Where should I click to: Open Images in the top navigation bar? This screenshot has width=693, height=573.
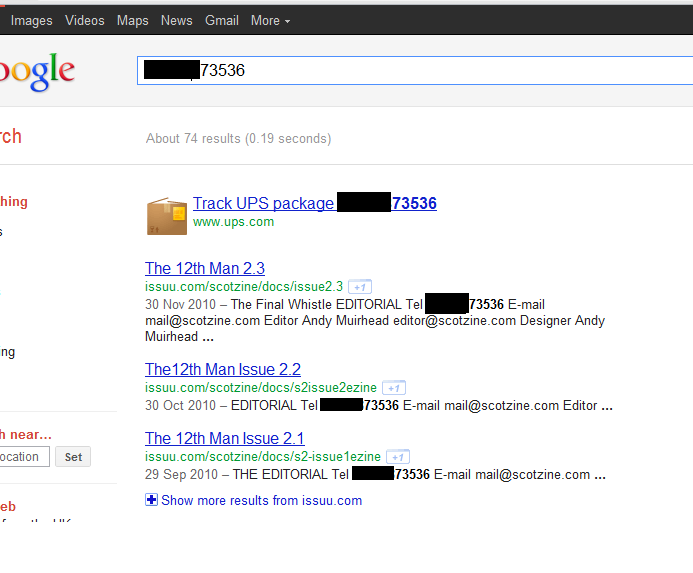[x=31, y=20]
